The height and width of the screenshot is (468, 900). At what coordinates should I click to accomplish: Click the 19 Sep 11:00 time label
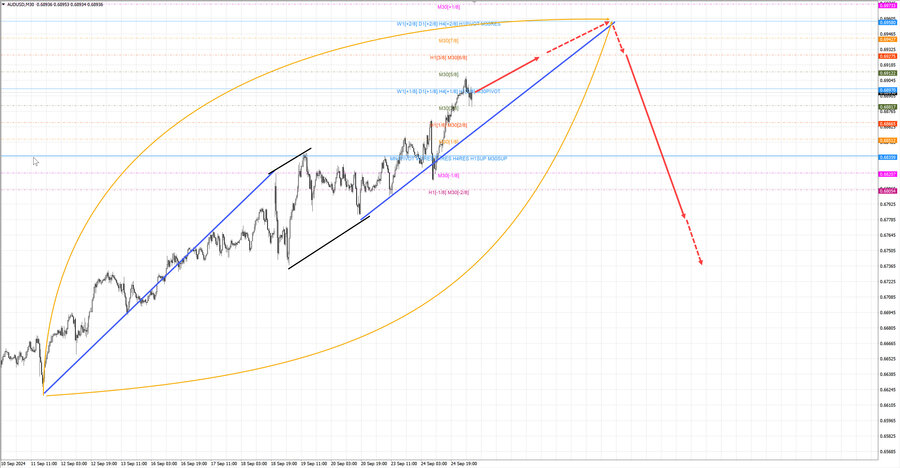pyautogui.click(x=314, y=463)
